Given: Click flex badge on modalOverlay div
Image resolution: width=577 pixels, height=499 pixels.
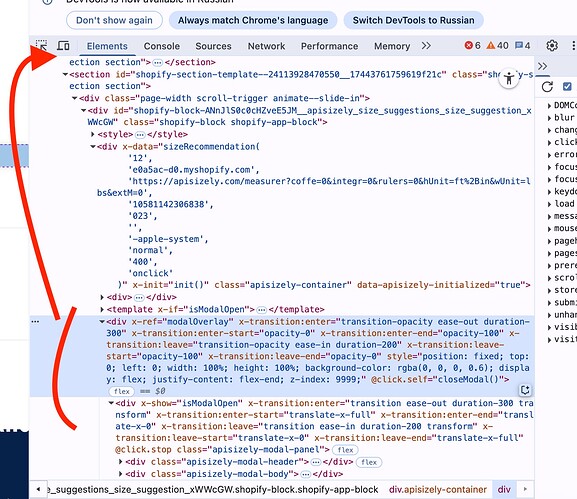Looking at the screenshot, I should tap(121, 391).
